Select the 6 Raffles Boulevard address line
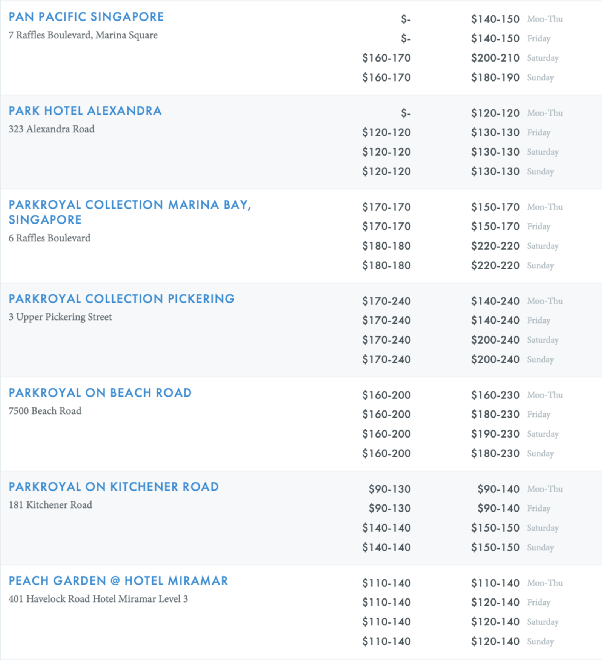Screen dimensions: 602x660 tap(50, 238)
